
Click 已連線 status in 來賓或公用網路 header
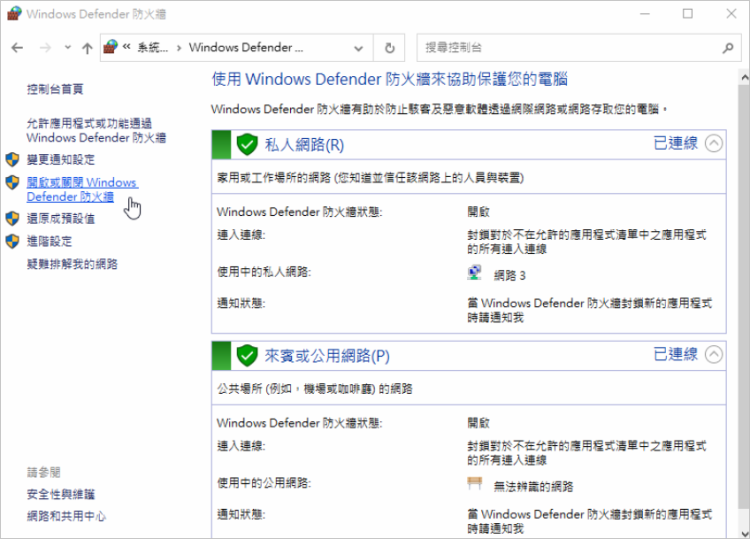(676, 354)
